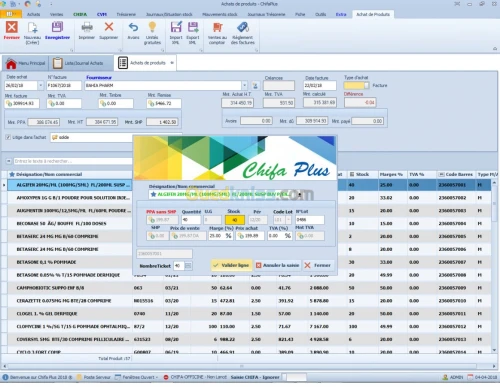Click the ADMIN user icon in status bar

click(x=445, y=377)
